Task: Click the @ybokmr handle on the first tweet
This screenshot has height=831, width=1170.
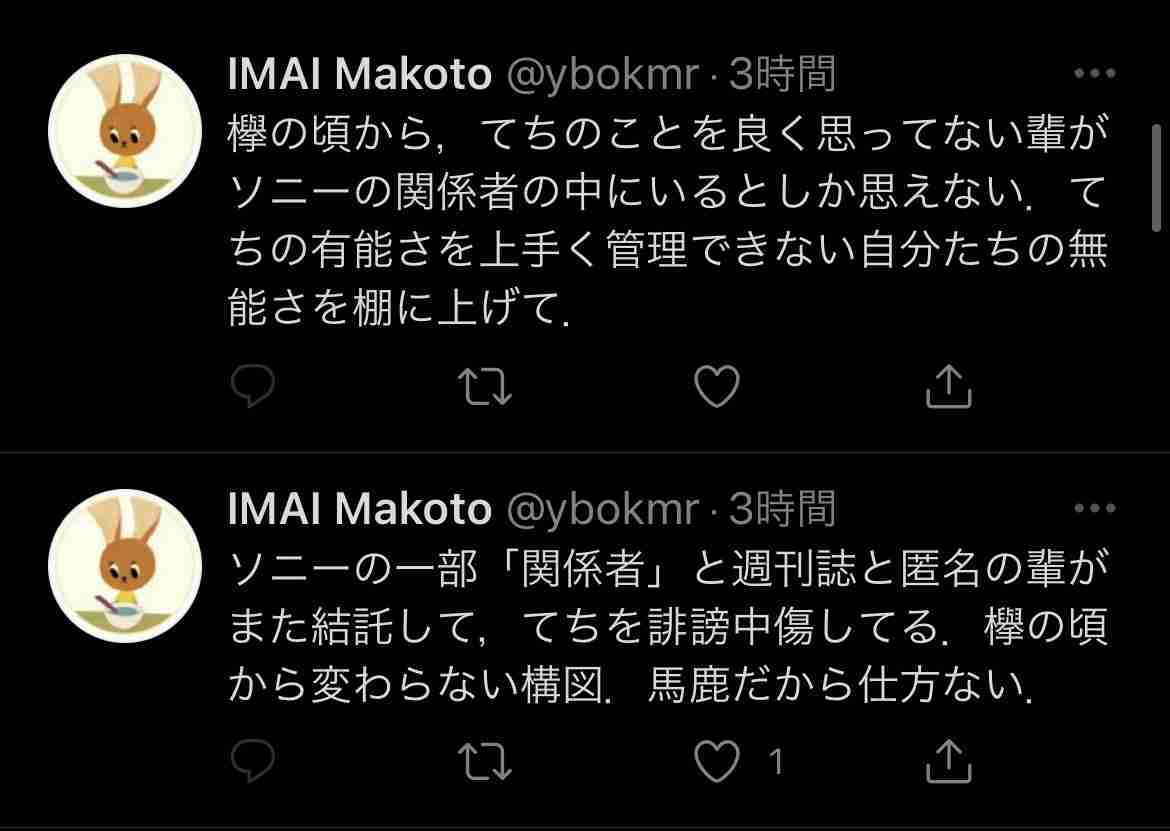Action: [603, 75]
